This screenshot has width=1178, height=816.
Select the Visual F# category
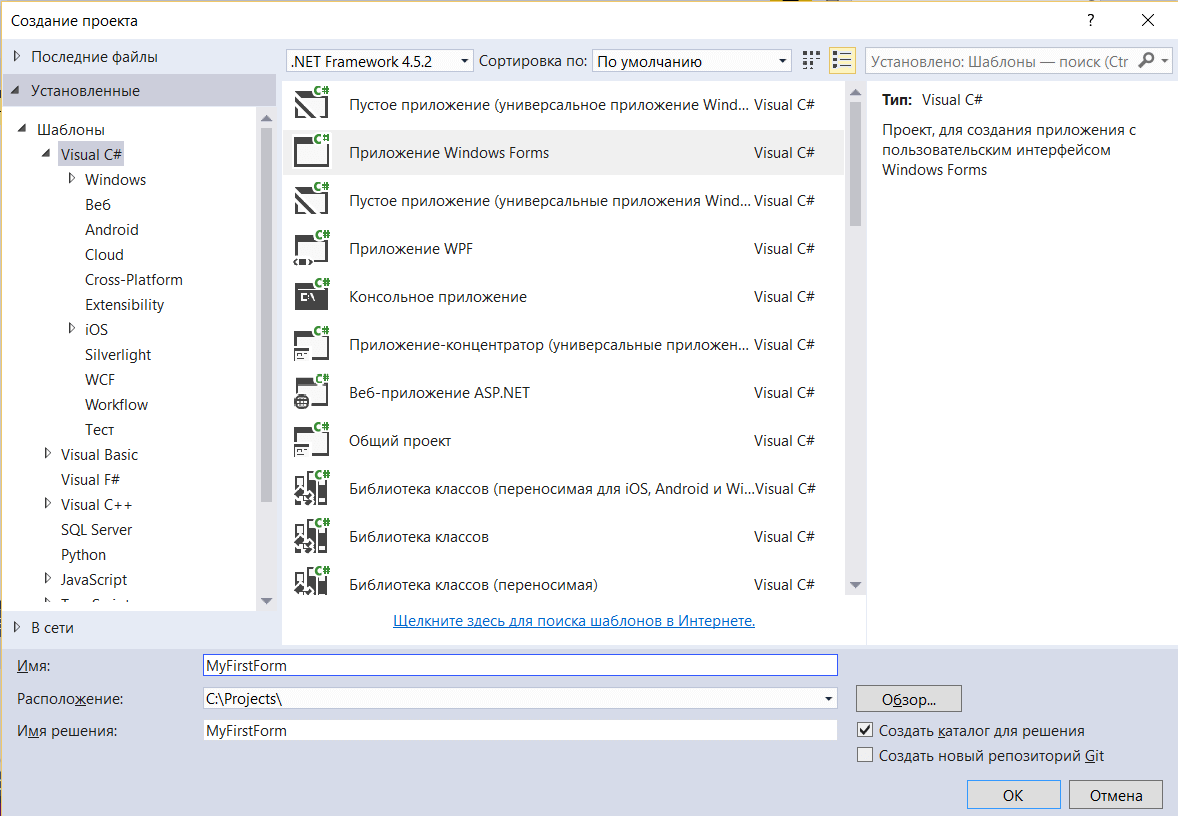[90, 479]
